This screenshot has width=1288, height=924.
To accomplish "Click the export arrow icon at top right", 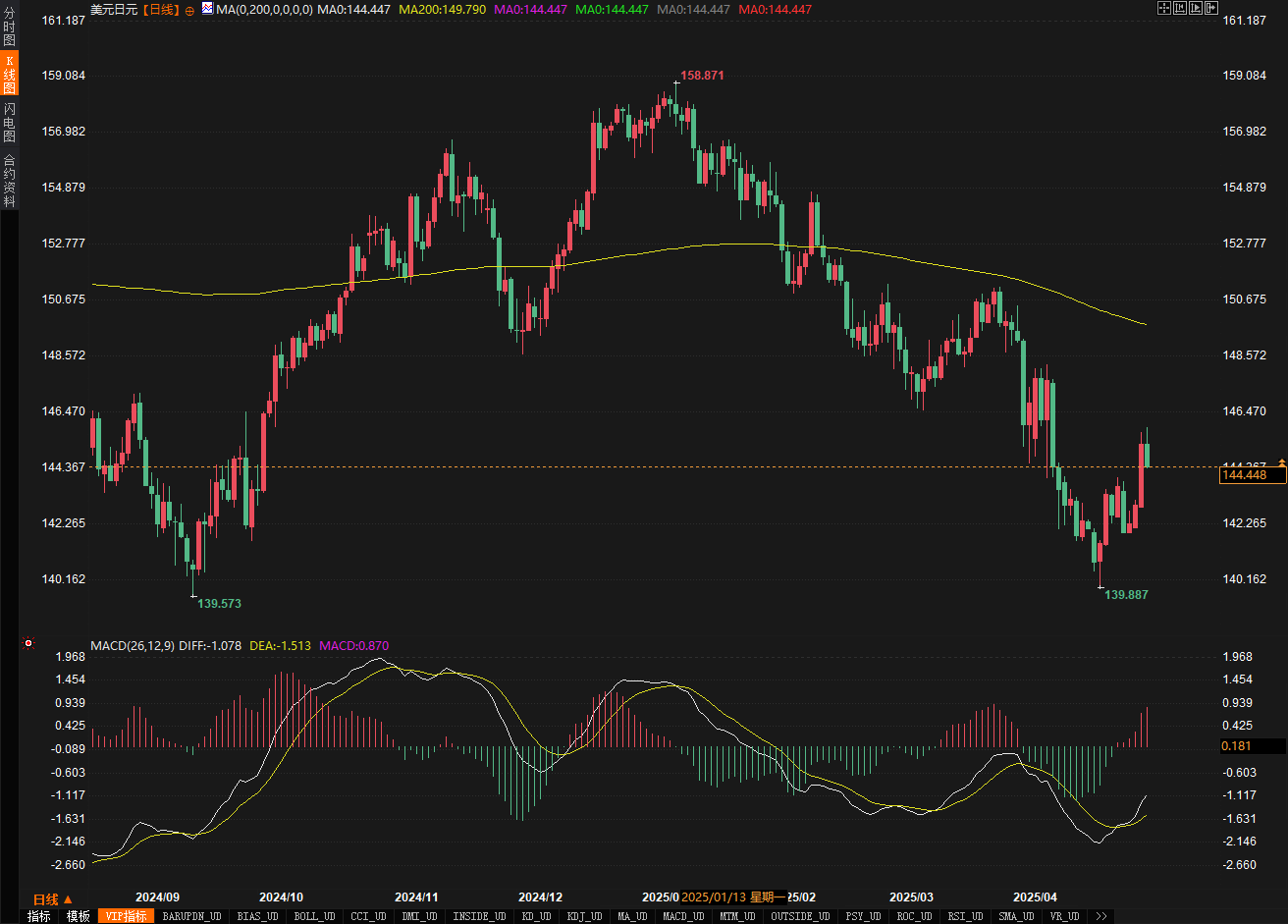I will tap(1211, 8).
